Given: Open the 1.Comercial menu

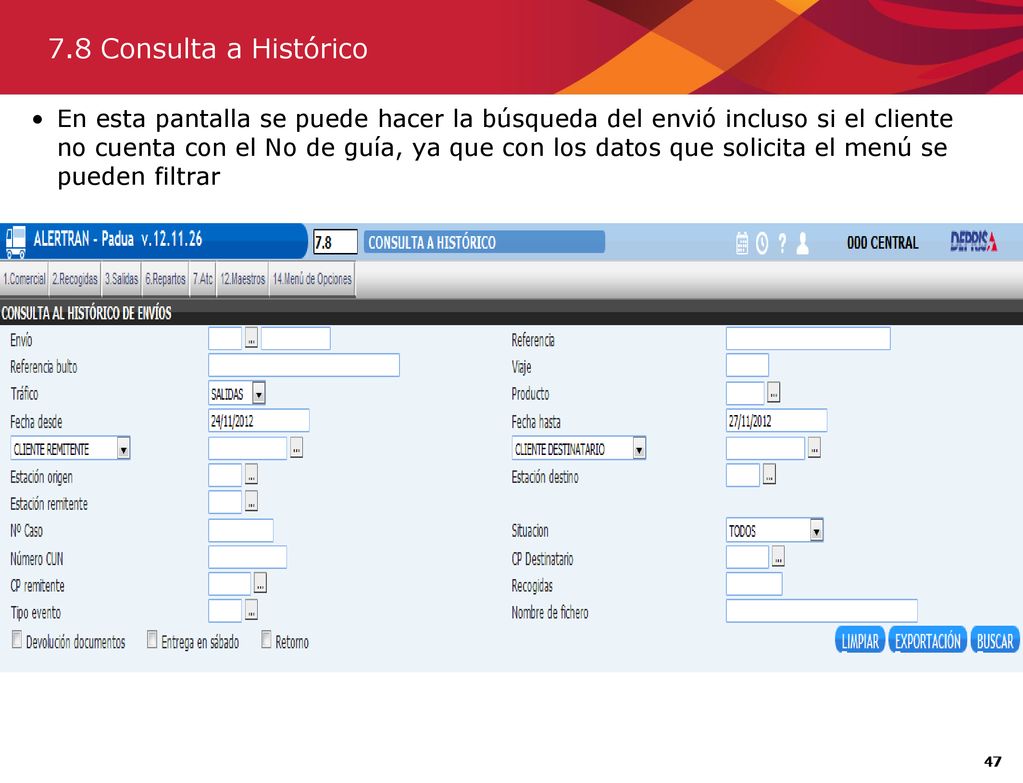Looking at the screenshot, I should 24,279.
